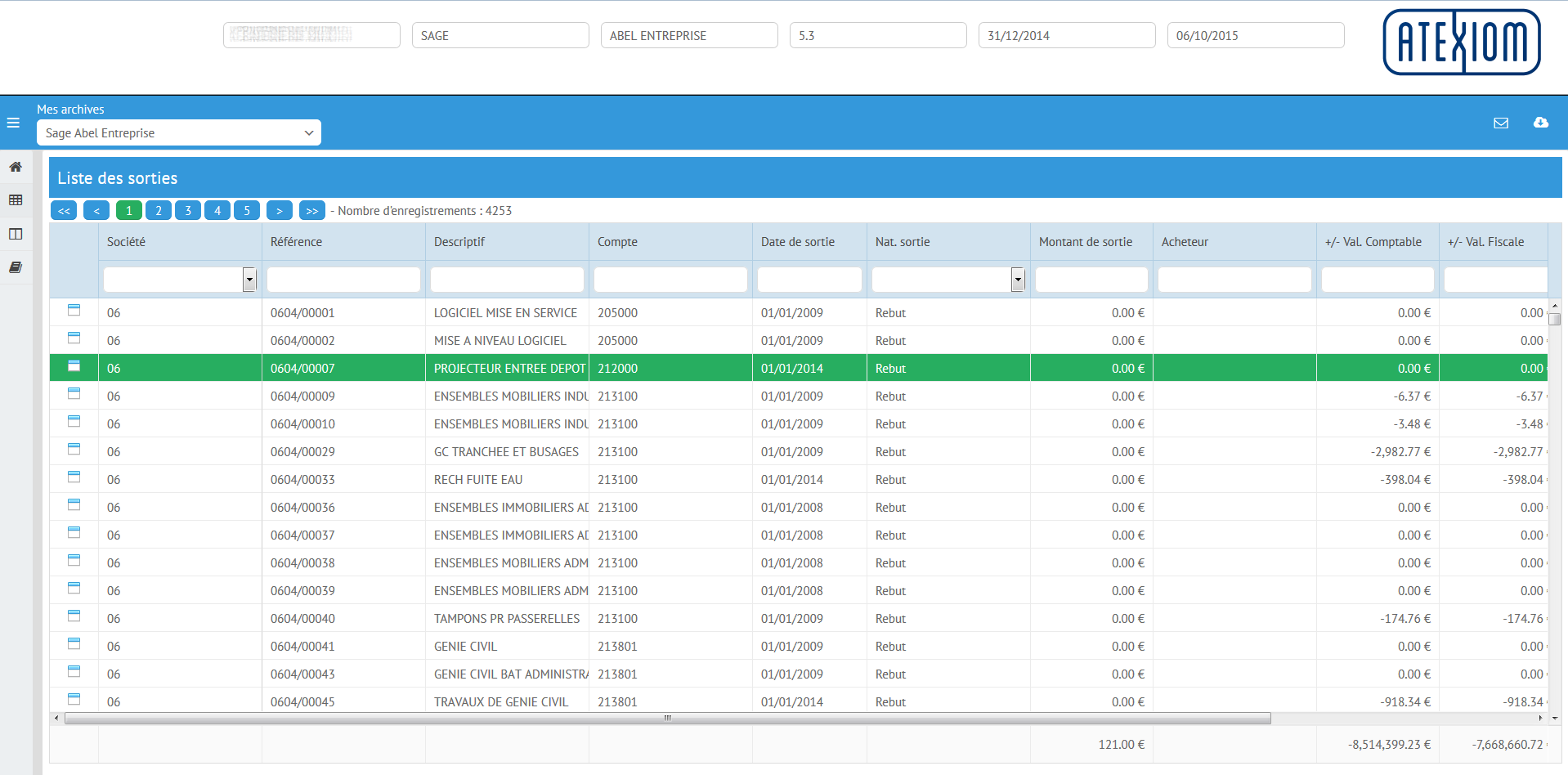This screenshot has height=775, width=1568.
Task: Jump to the last page with >>
Action: tap(311, 210)
